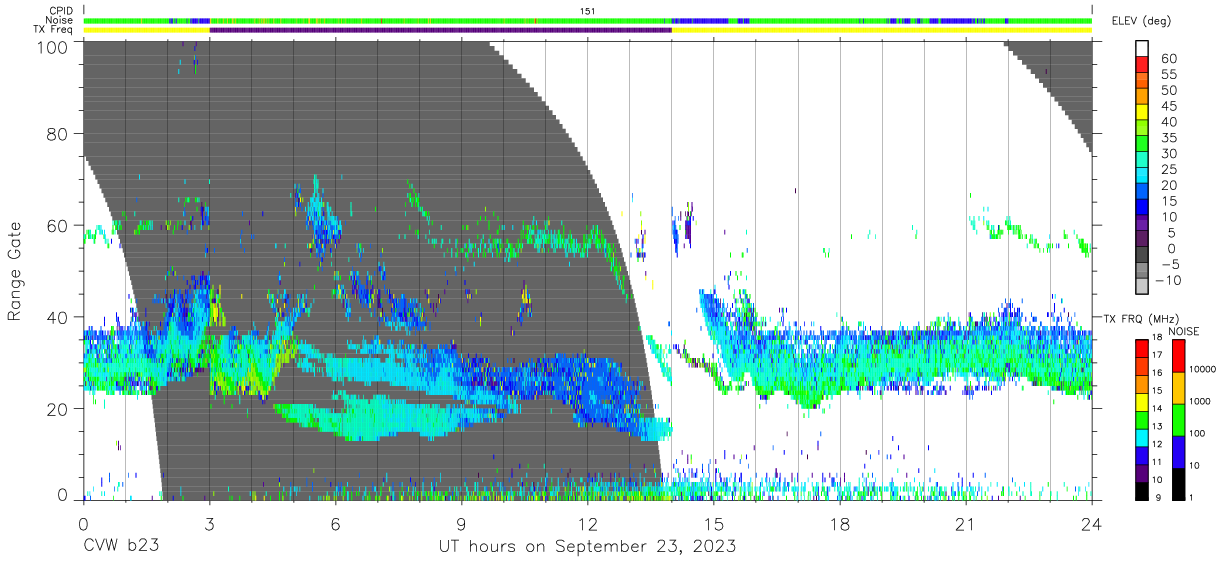
Task: Select the CPID value "151"
Action: (x=588, y=11)
